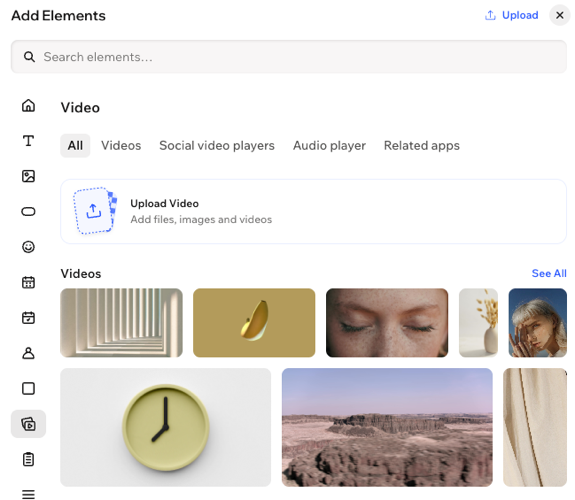This screenshot has height=500, width=575.
Task: Click the Add Elements title
Action: pos(58,16)
